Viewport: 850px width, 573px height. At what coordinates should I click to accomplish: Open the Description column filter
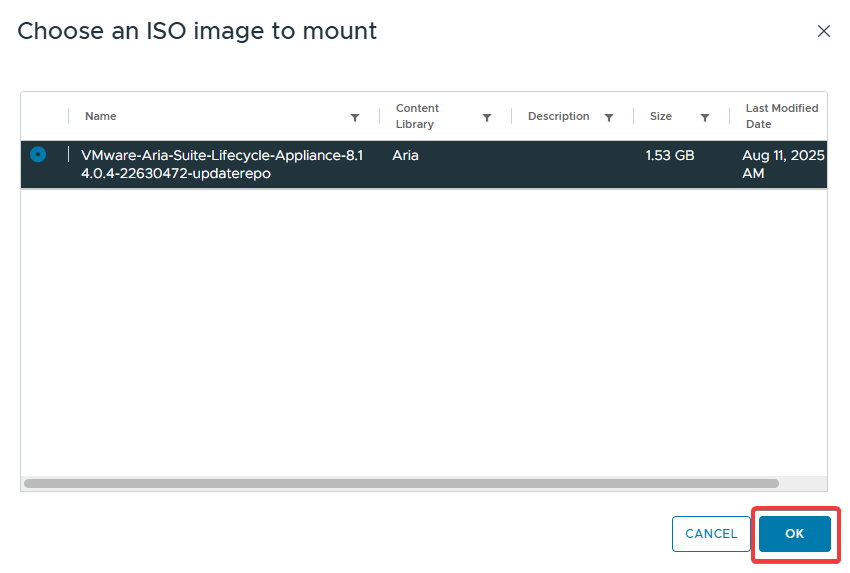click(609, 118)
